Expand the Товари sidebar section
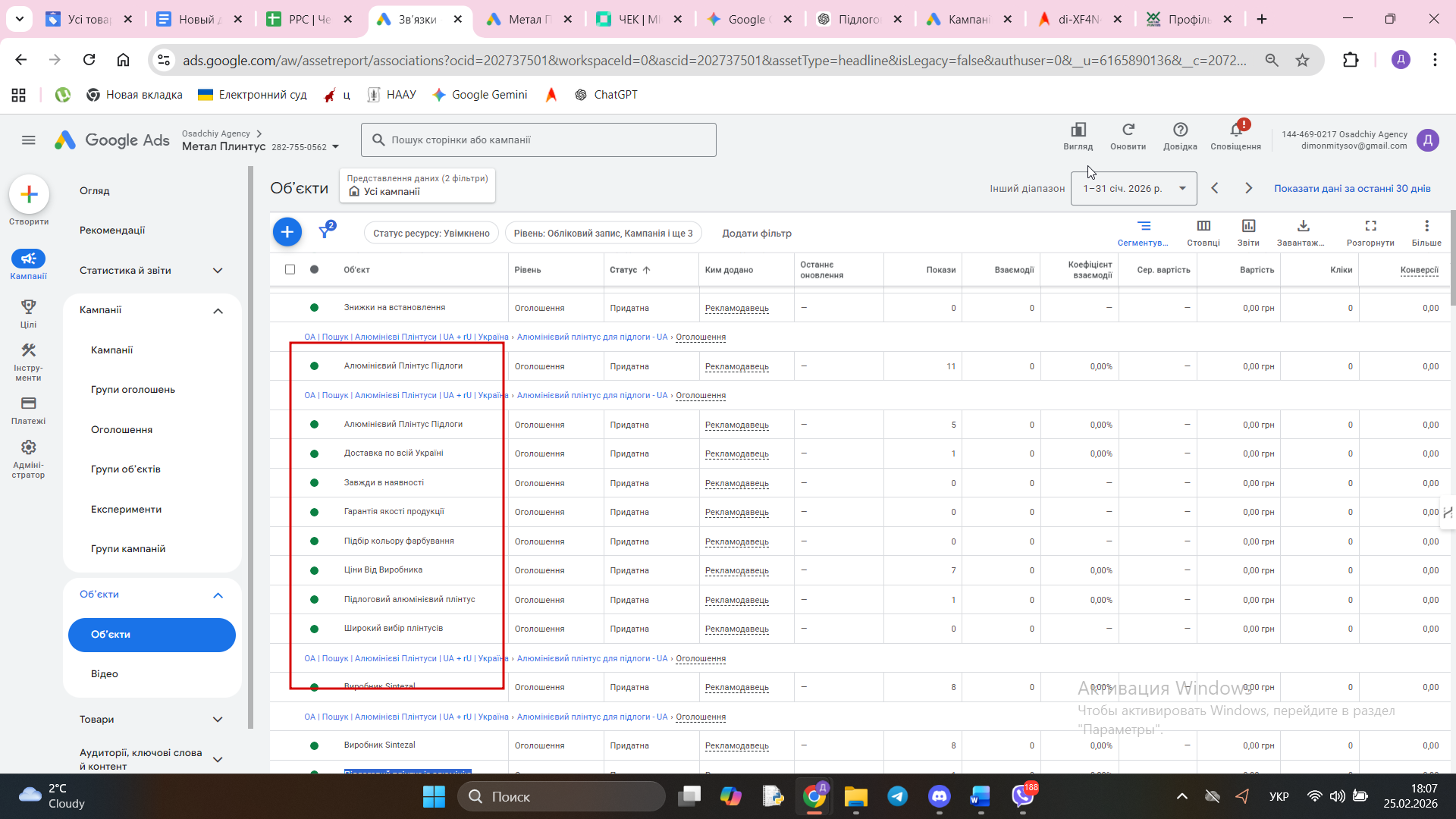Image resolution: width=1456 pixels, height=819 pixels. click(218, 720)
